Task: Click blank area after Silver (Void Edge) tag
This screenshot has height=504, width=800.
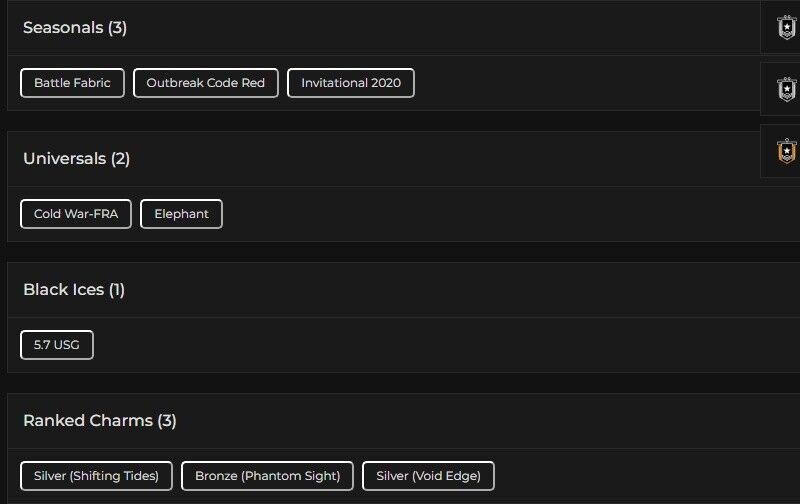Action: pos(640,476)
